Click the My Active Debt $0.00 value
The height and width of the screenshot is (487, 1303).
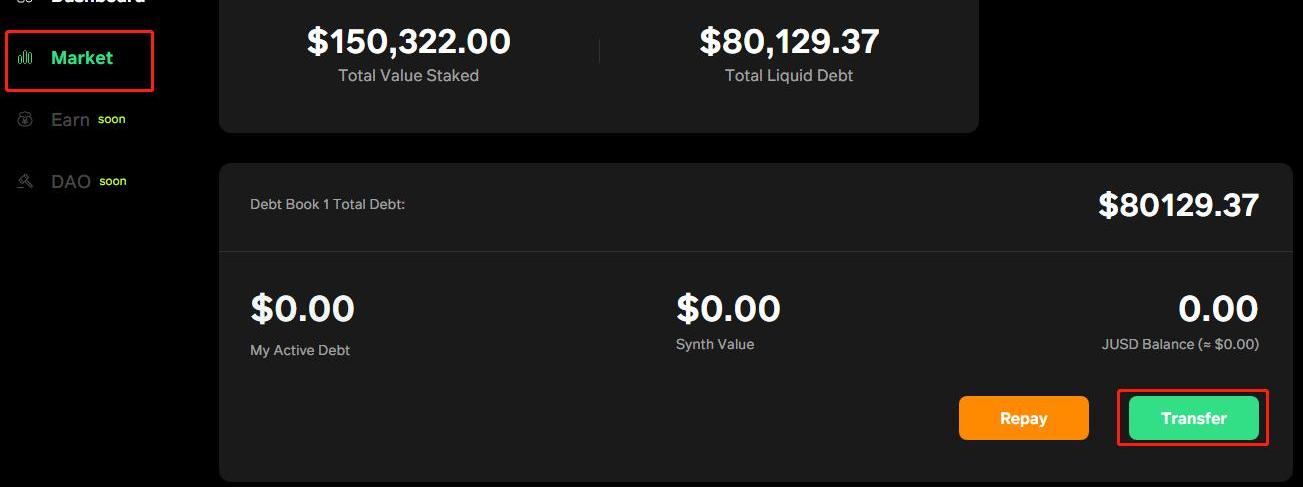pyautogui.click(x=302, y=308)
